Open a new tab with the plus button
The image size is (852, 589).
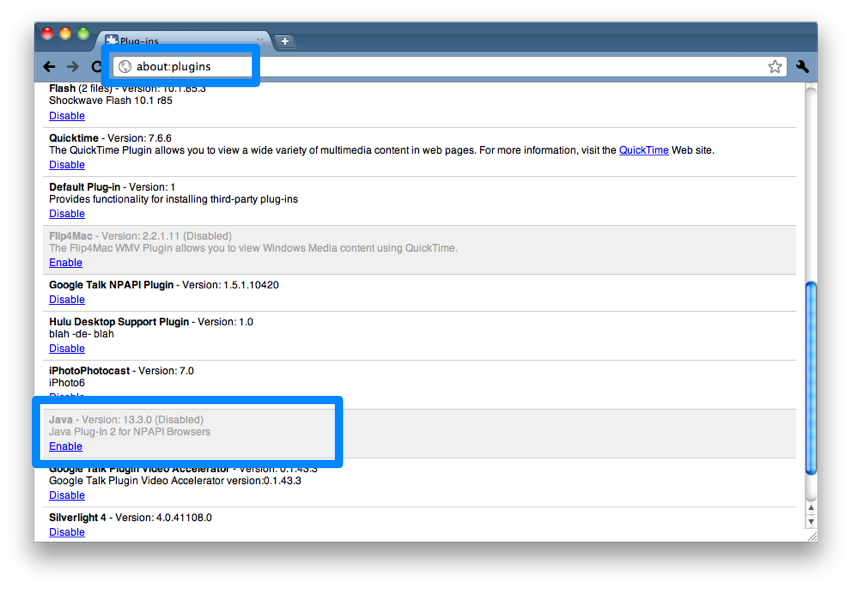285,41
